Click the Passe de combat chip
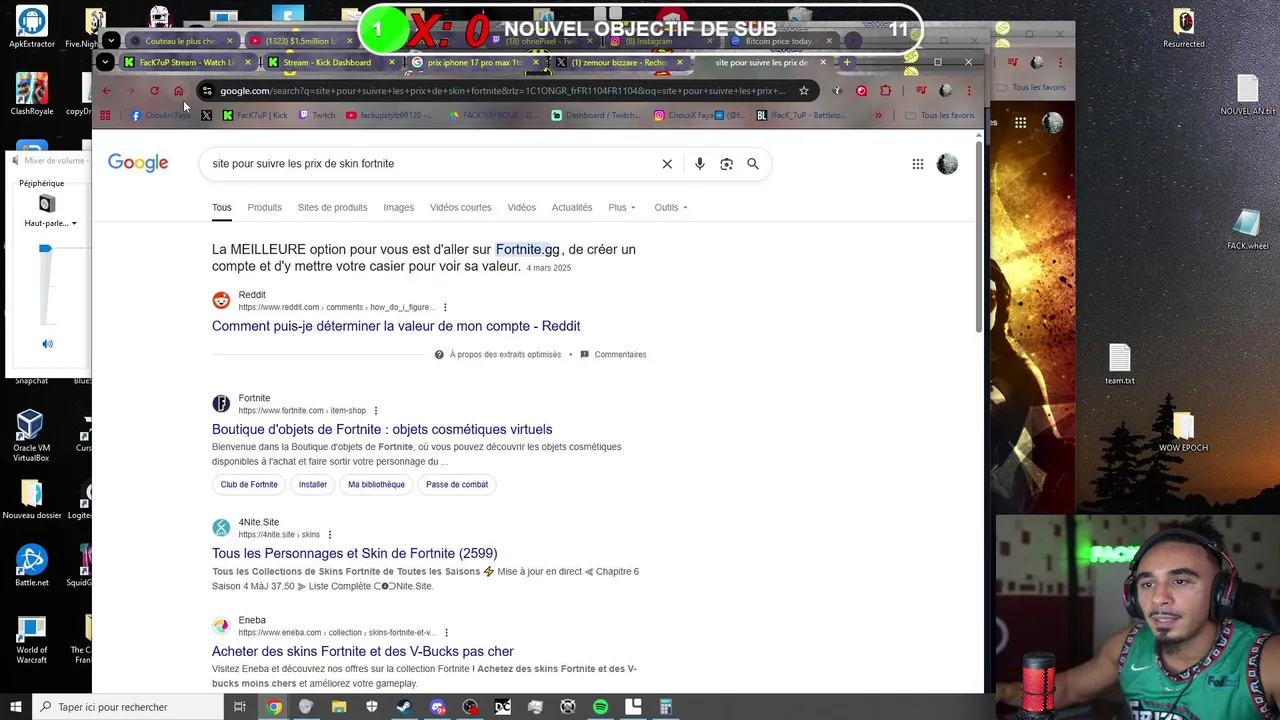This screenshot has height=720, width=1280. click(457, 485)
